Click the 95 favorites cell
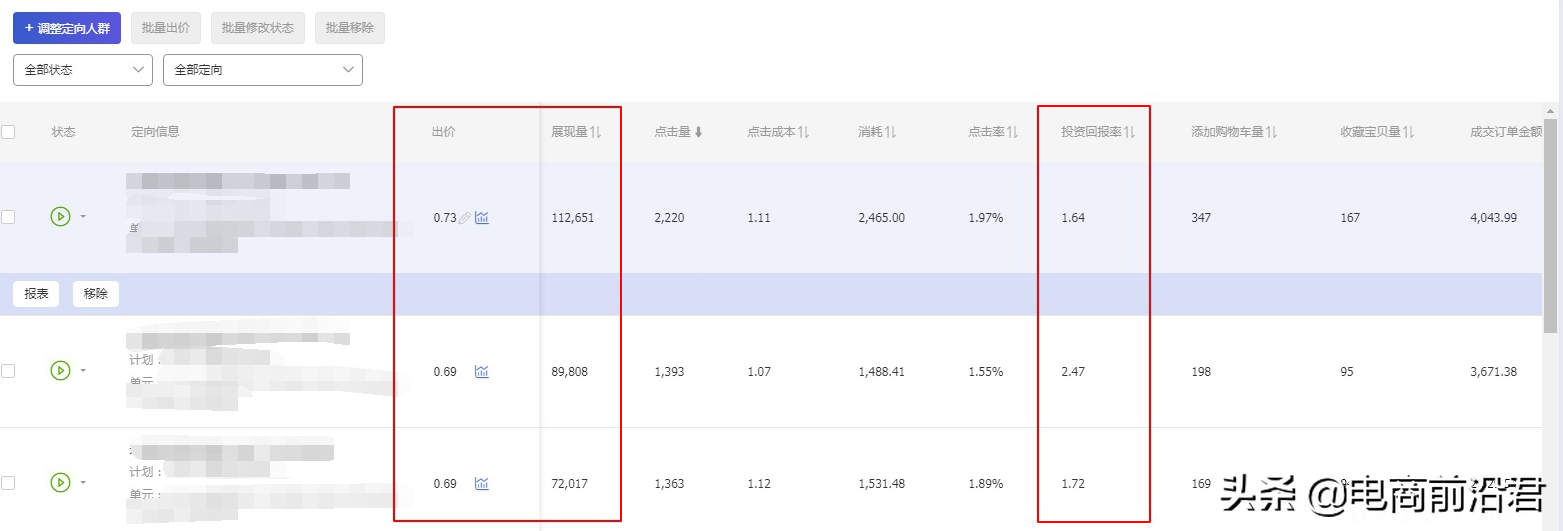This screenshot has height=531, width=1563. (1347, 371)
